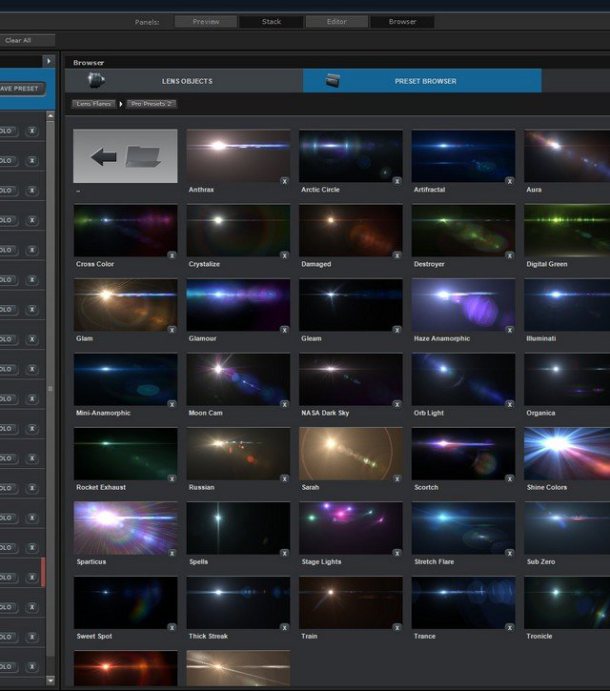This screenshot has height=691, width=610.
Task: Remove the Scortch preset via its X icon
Action: (510, 479)
